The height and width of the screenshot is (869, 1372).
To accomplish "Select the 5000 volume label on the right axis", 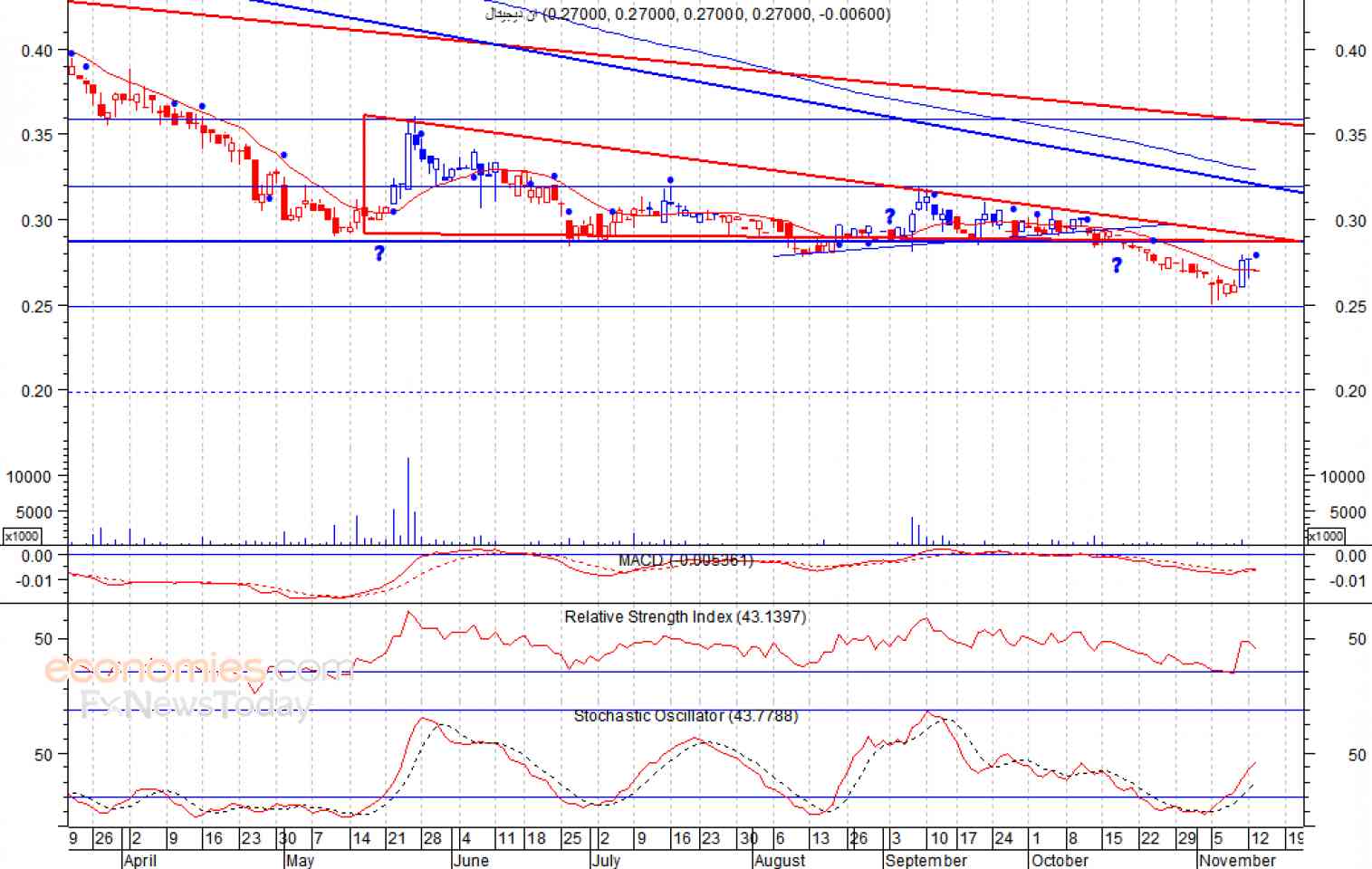I will [1348, 512].
